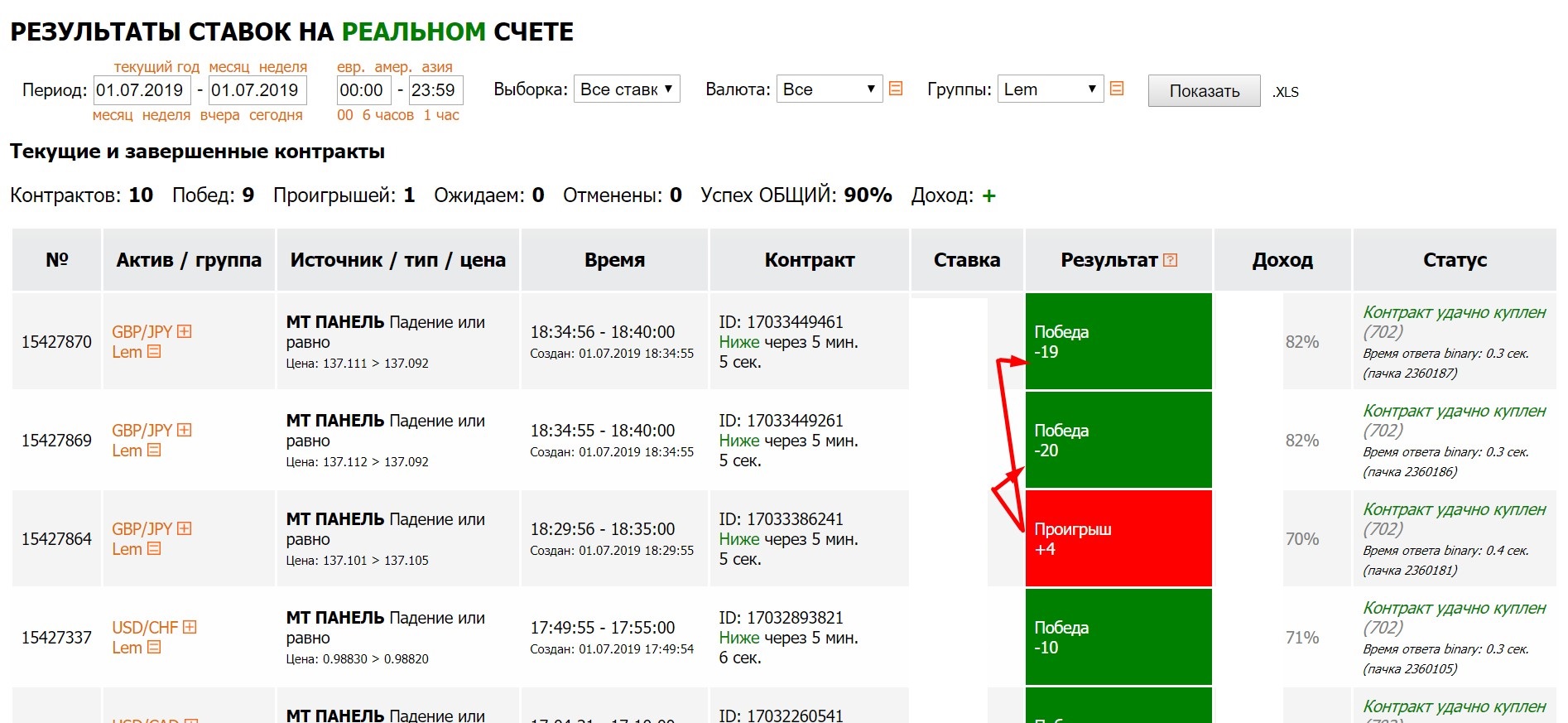Viewport: 1568px width, 723px height.
Task: Click the orange list icon next to groups dropdown
Action: (1117, 89)
